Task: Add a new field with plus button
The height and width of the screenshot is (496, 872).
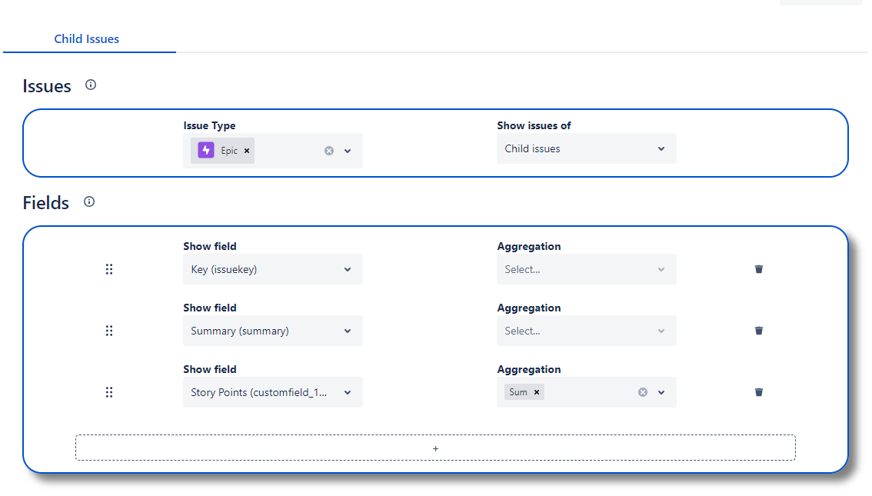Action: [x=435, y=448]
